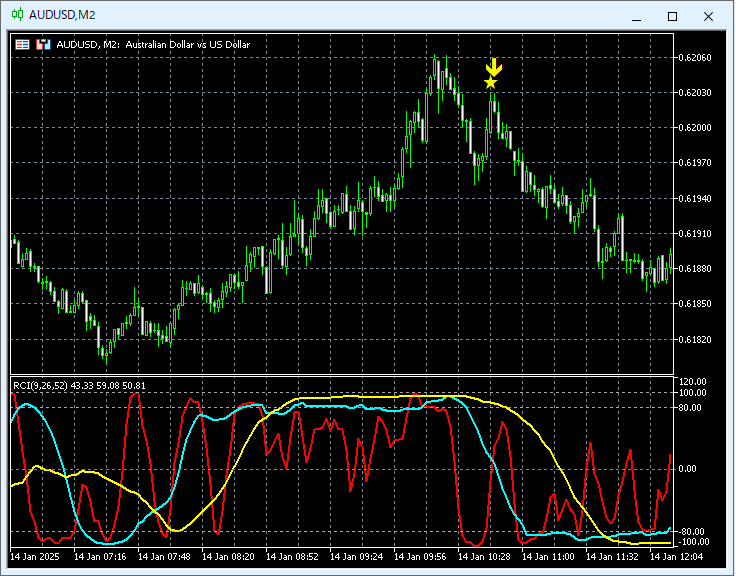
Task: Select the yellow star marker on chart
Action: (x=491, y=83)
